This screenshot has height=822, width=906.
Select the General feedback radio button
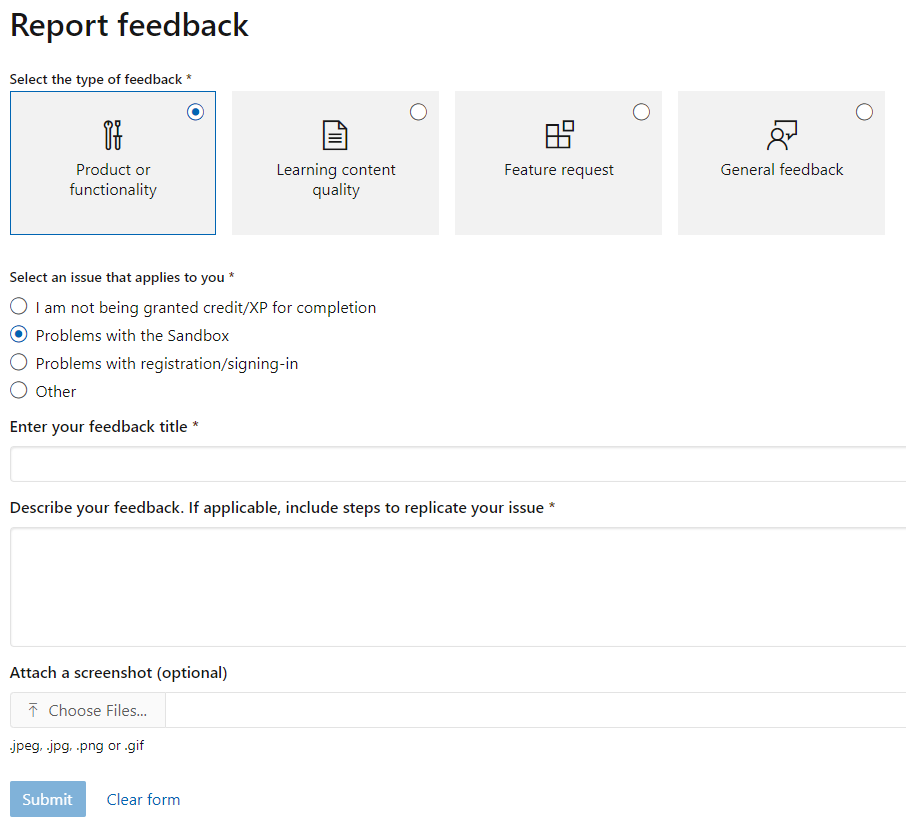click(x=864, y=112)
